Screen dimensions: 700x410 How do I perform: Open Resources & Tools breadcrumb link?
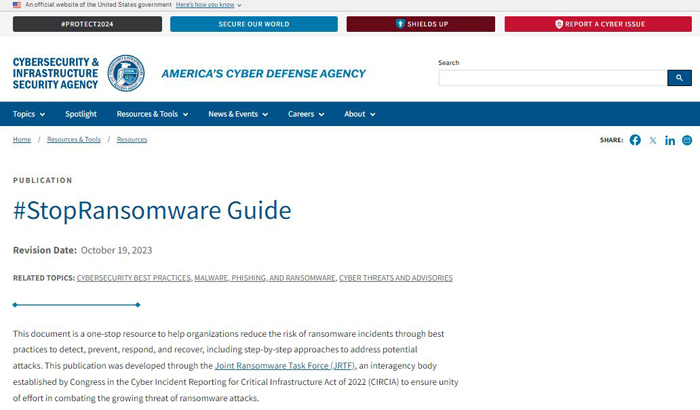[x=74, y=139]
